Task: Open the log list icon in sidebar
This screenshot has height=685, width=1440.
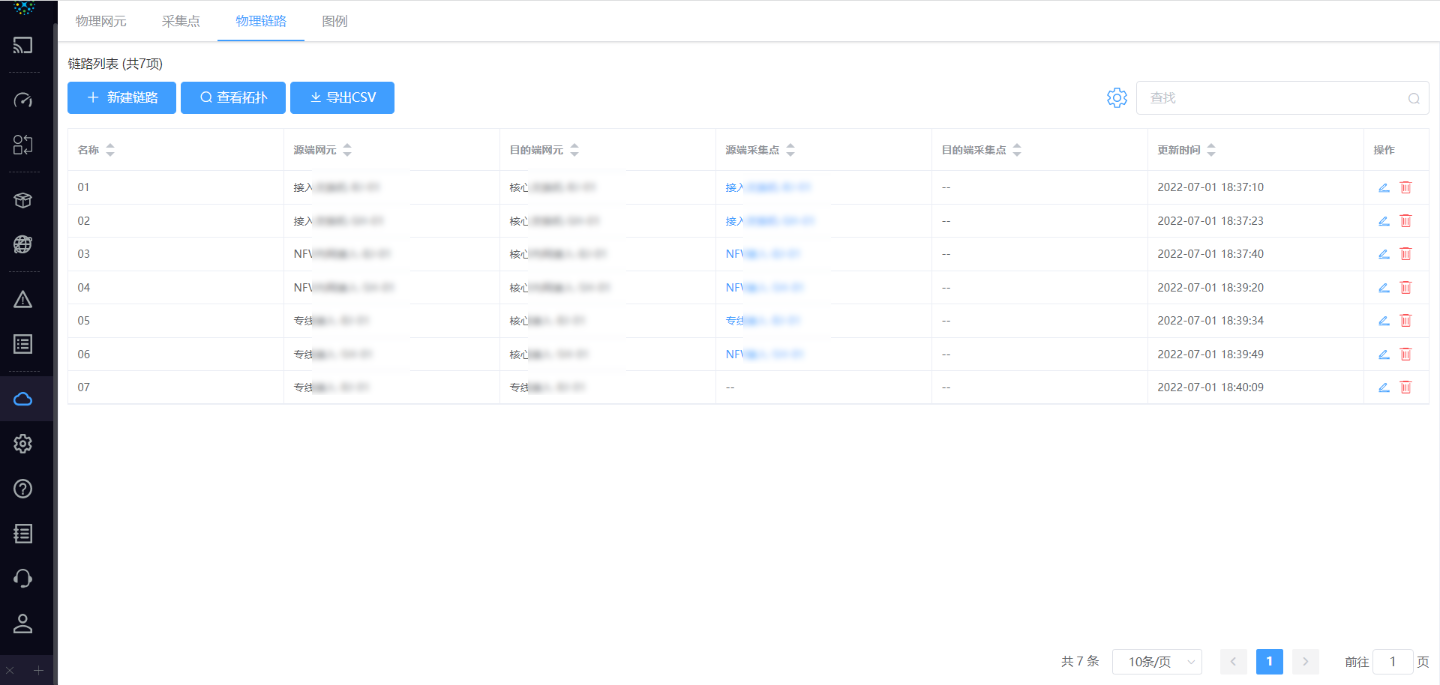Action: [x=22, y=533]
